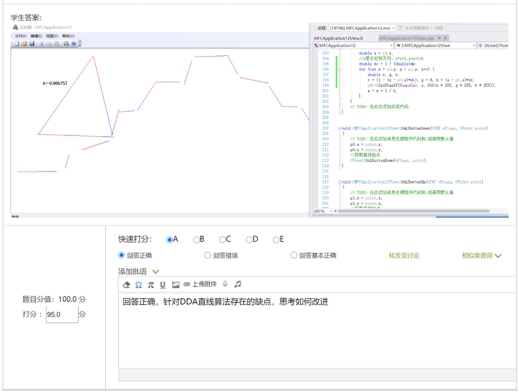The image size is (519, 392).
Task: Click the music note audio icon
Action: [238, 284]
